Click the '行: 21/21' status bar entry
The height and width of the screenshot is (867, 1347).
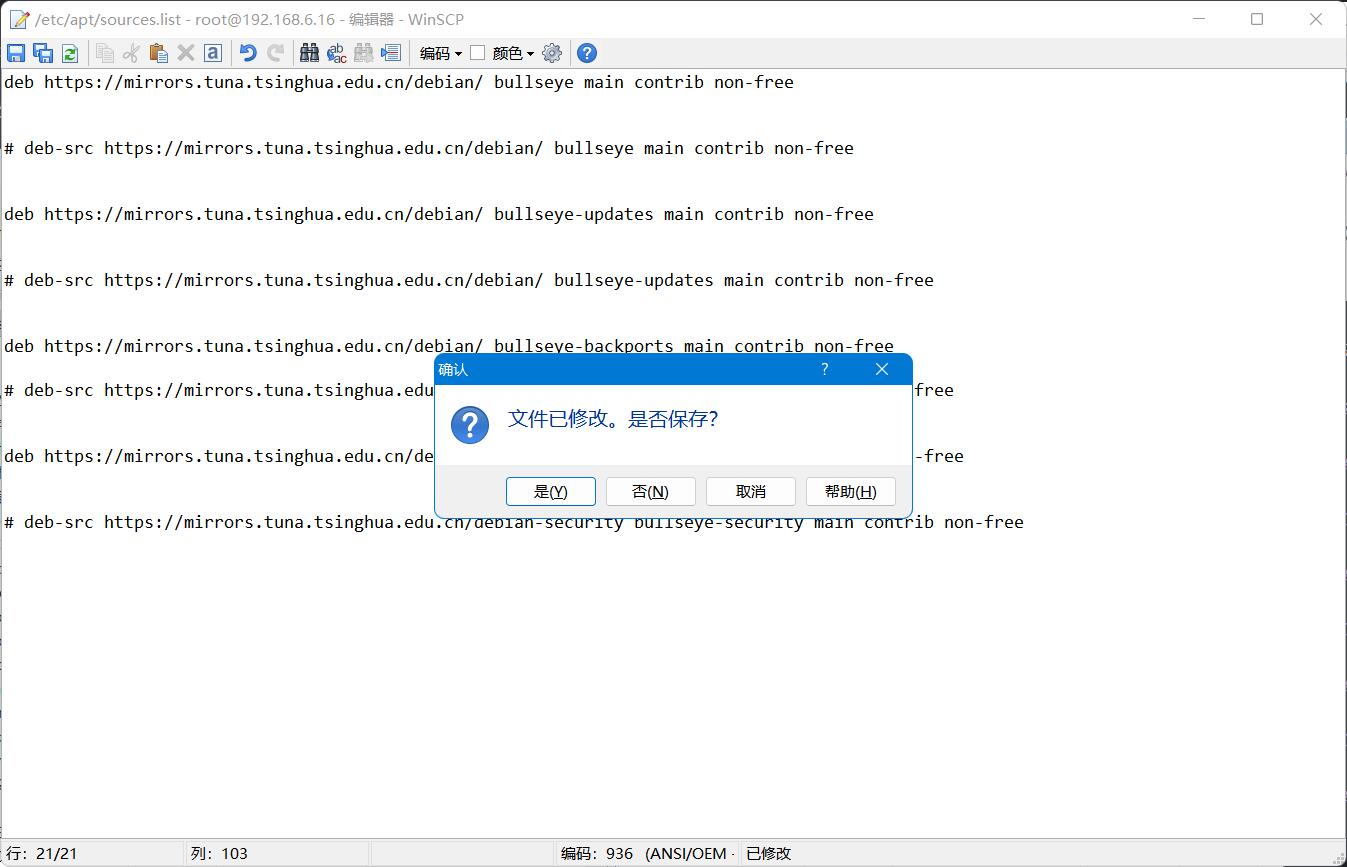[x=42, y=853]
